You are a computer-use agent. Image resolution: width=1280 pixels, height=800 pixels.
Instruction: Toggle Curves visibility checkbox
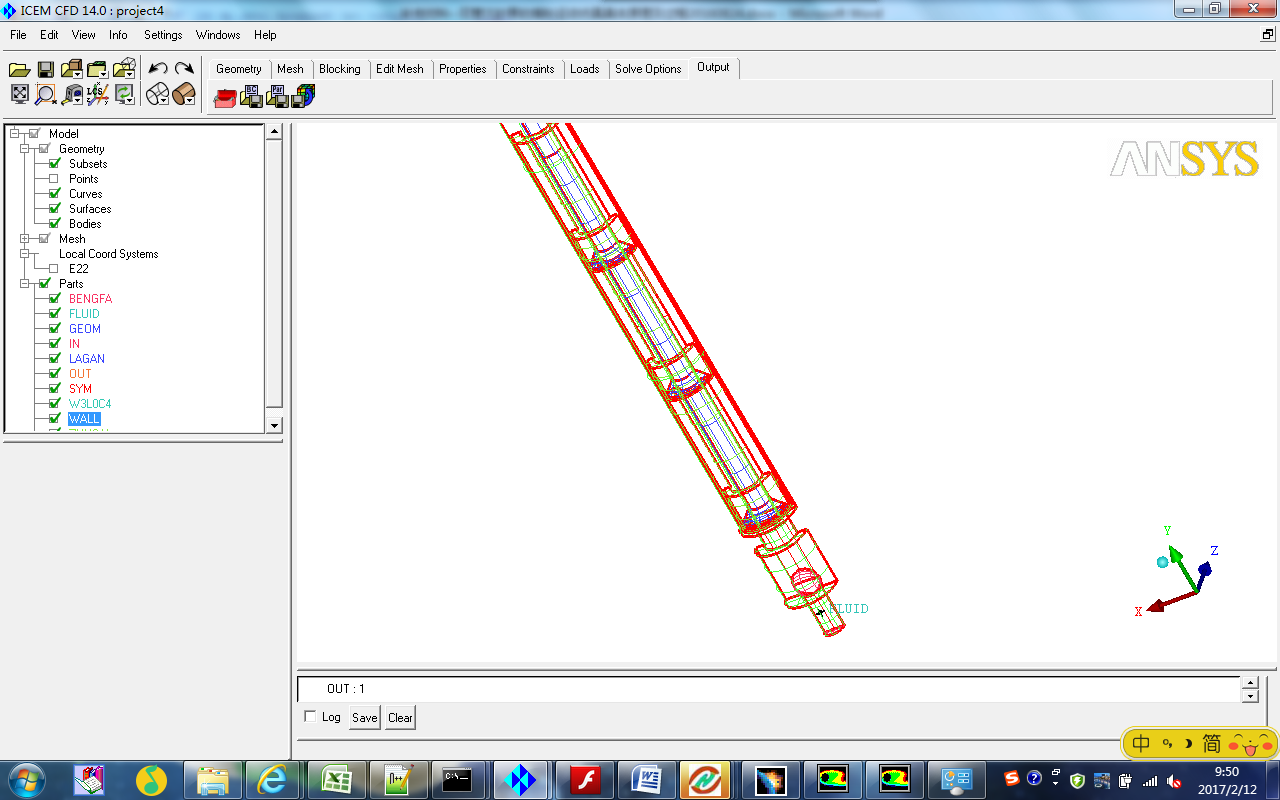(55, 194)
